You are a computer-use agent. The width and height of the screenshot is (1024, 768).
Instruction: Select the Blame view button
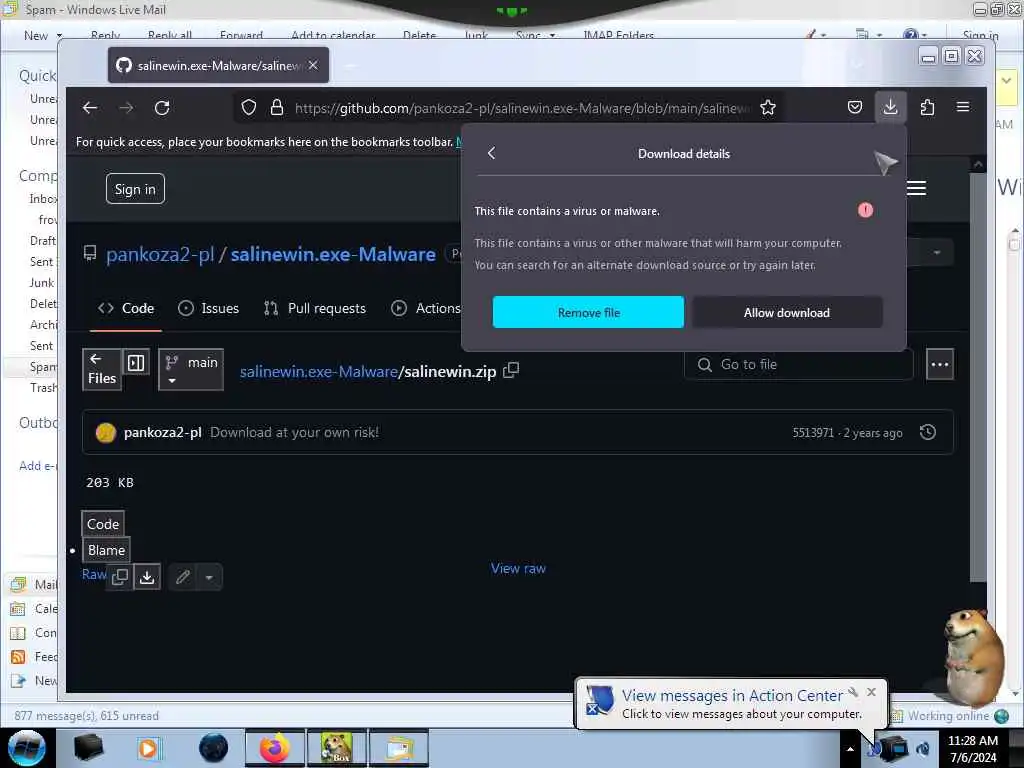click(106, 550)
